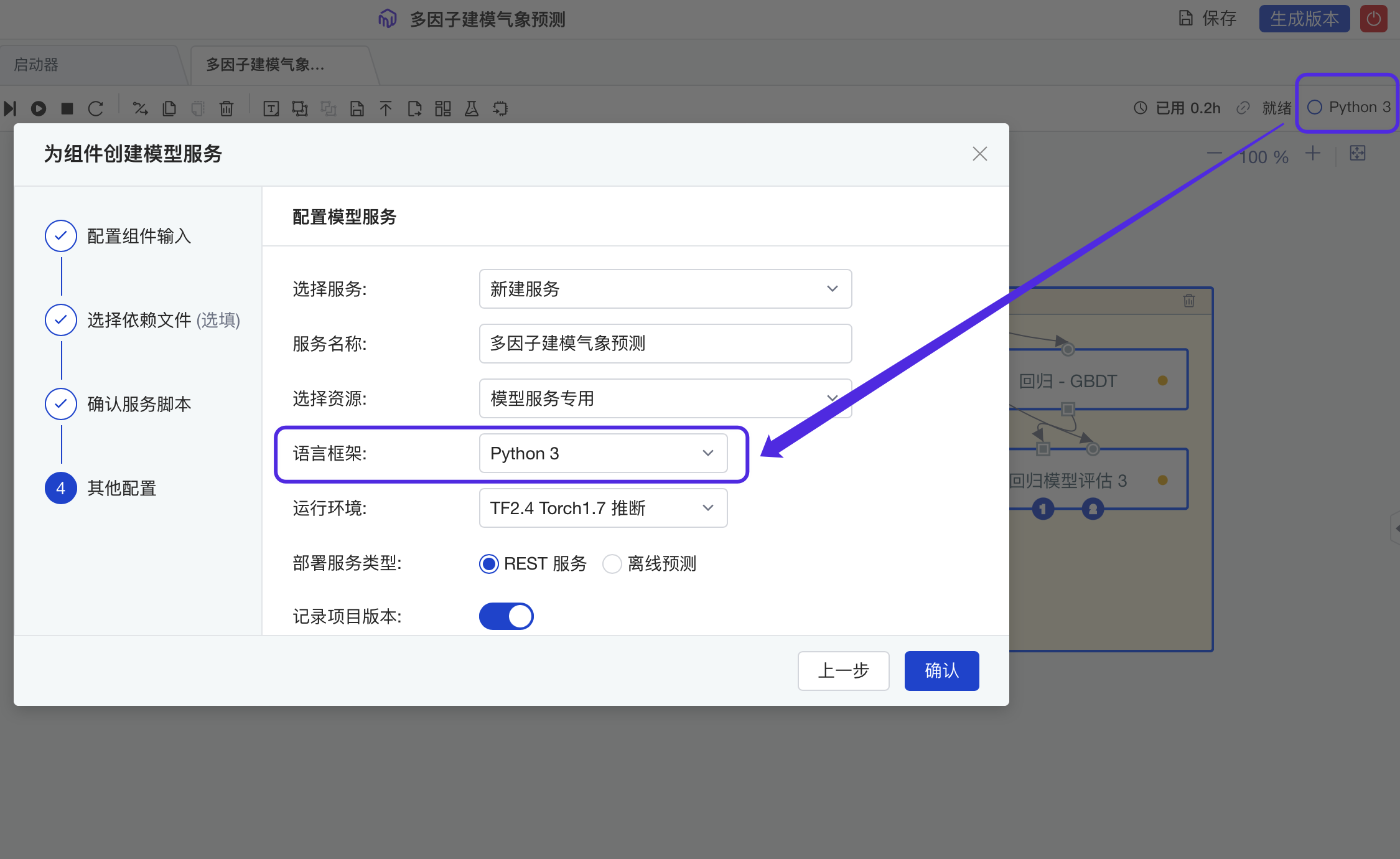Click the group components icon in the toolbar

pos(300,109)
